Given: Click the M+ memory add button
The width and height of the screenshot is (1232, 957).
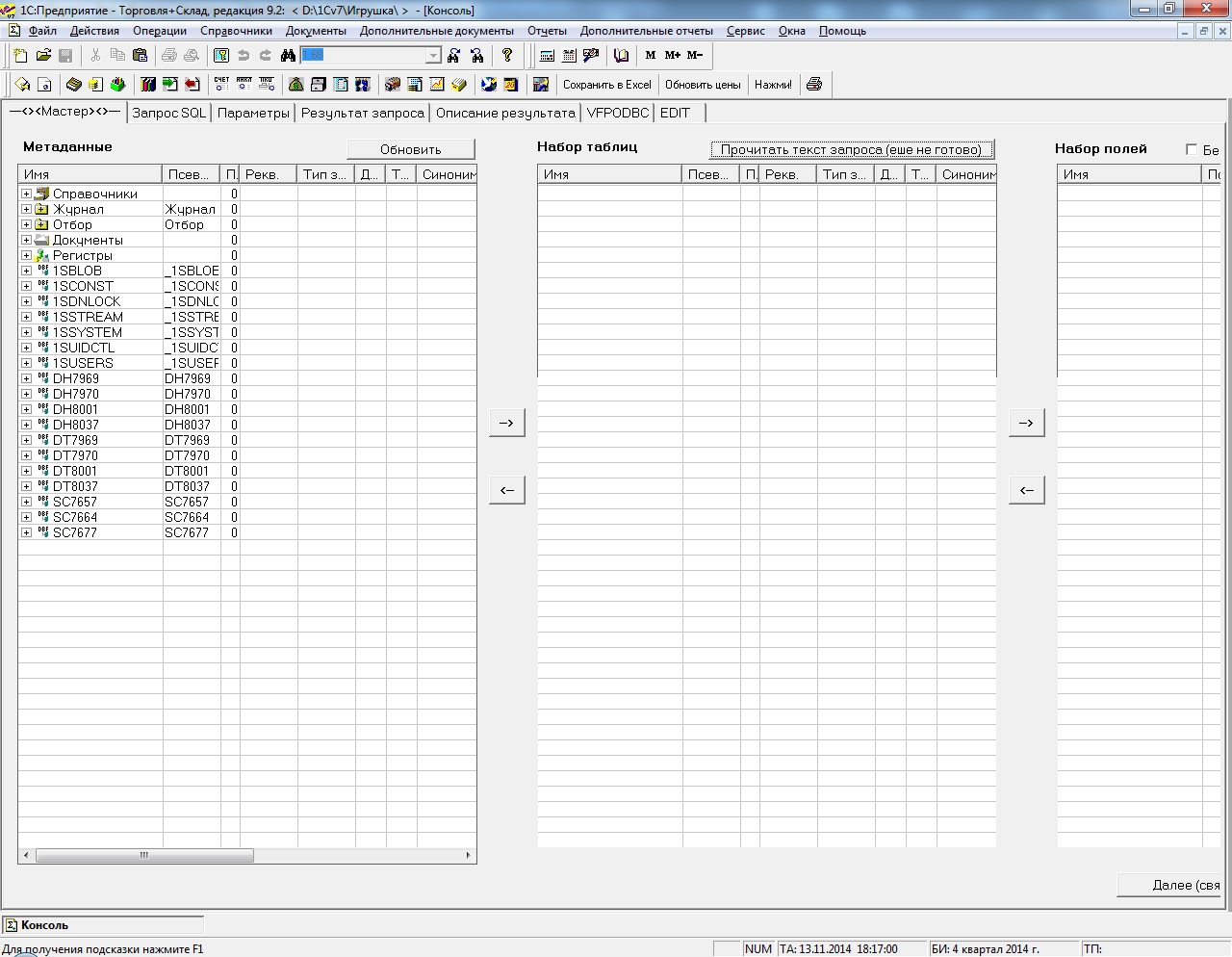Looking at the screenshot, I should point(672,55).
